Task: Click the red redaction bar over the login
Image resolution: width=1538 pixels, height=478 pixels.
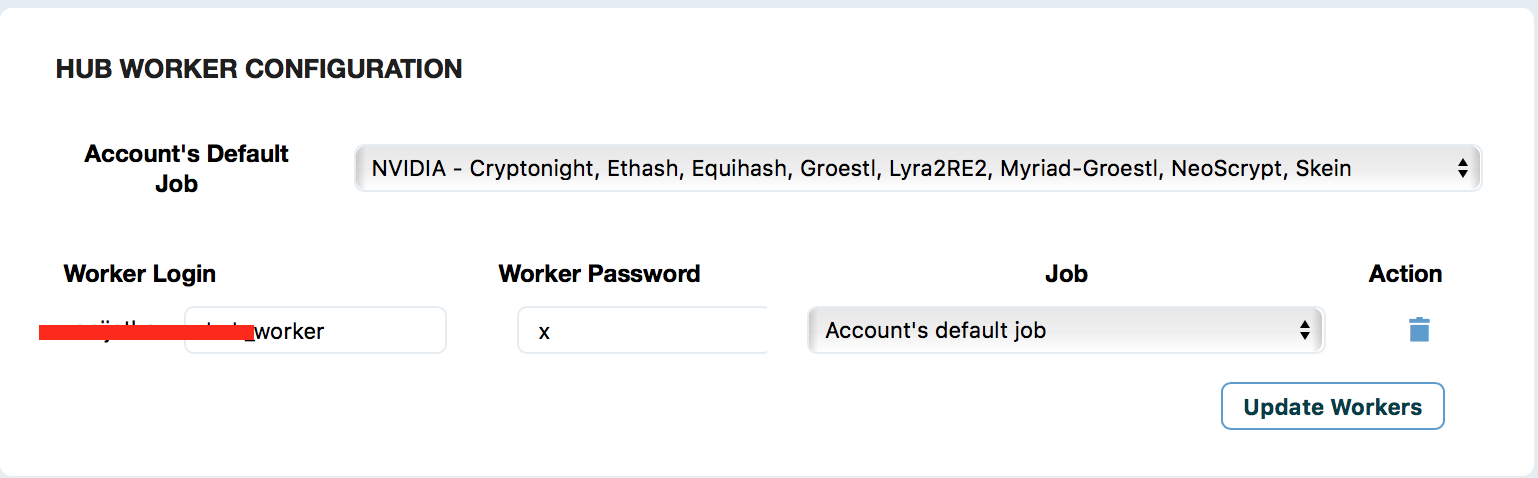Action: pyautogui.click(x=145, y=333)
